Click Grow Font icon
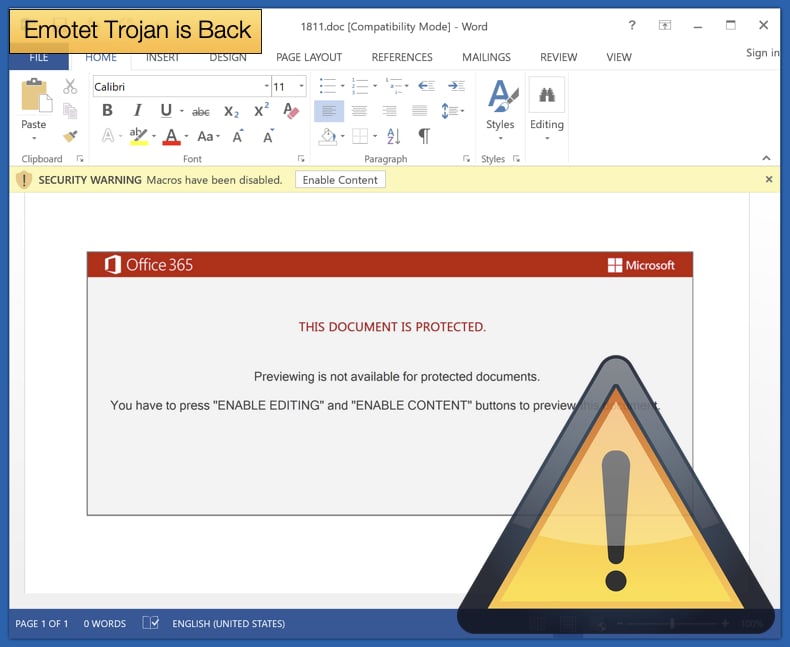 (238, 136)
